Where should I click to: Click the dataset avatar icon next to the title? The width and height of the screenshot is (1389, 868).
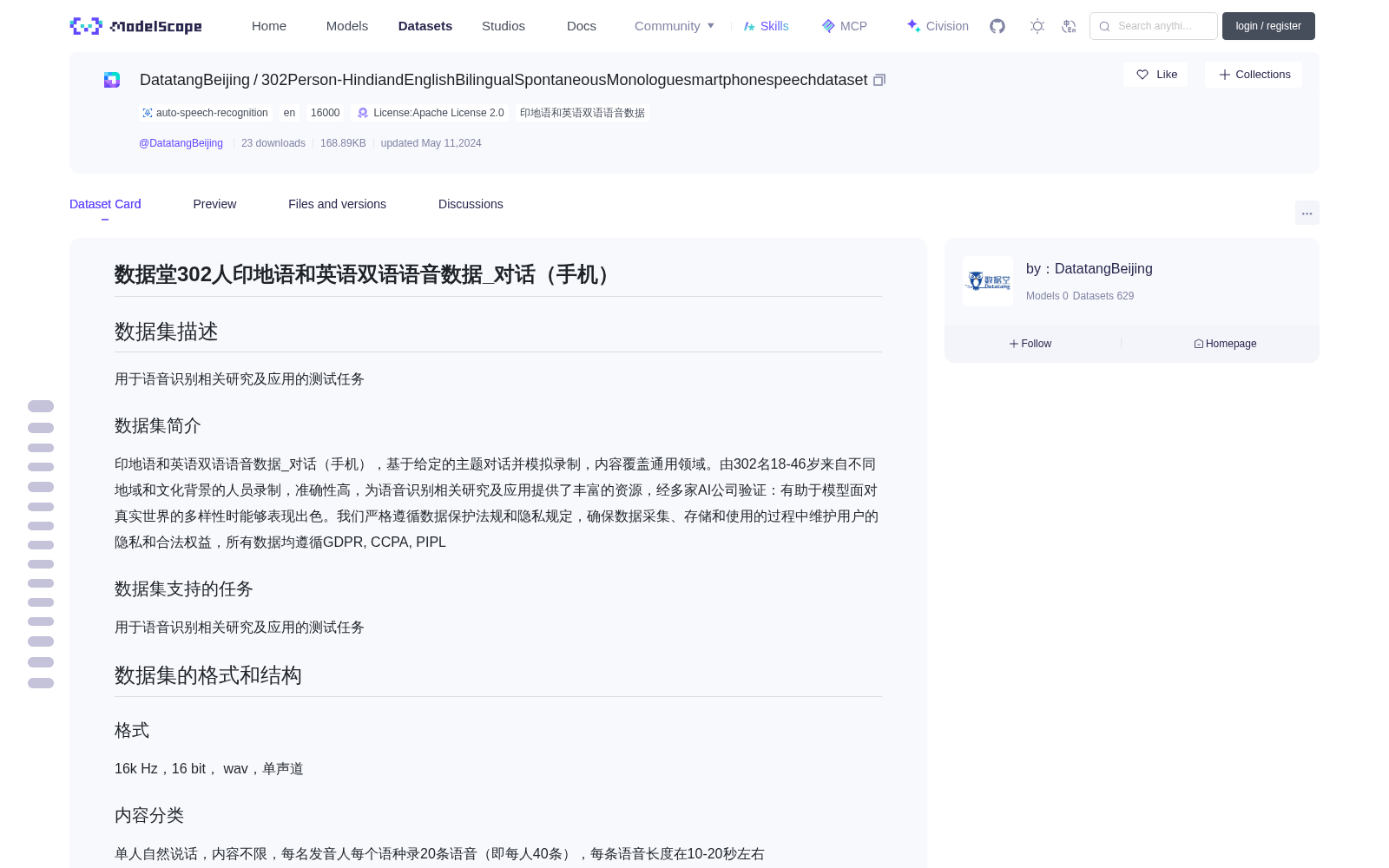[x=112, y=80]
